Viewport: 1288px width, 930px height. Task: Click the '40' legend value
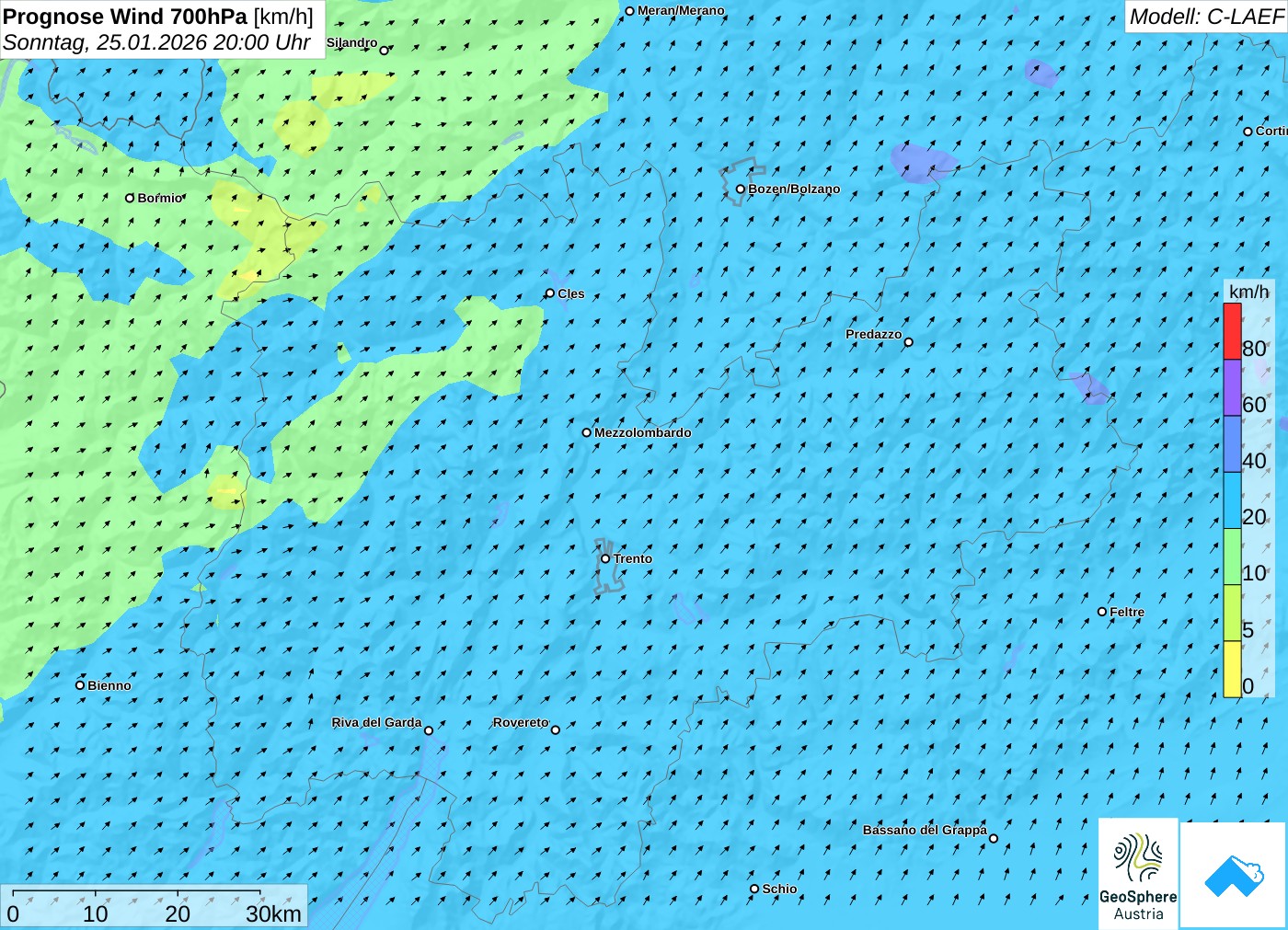[x=1254, y=461]
